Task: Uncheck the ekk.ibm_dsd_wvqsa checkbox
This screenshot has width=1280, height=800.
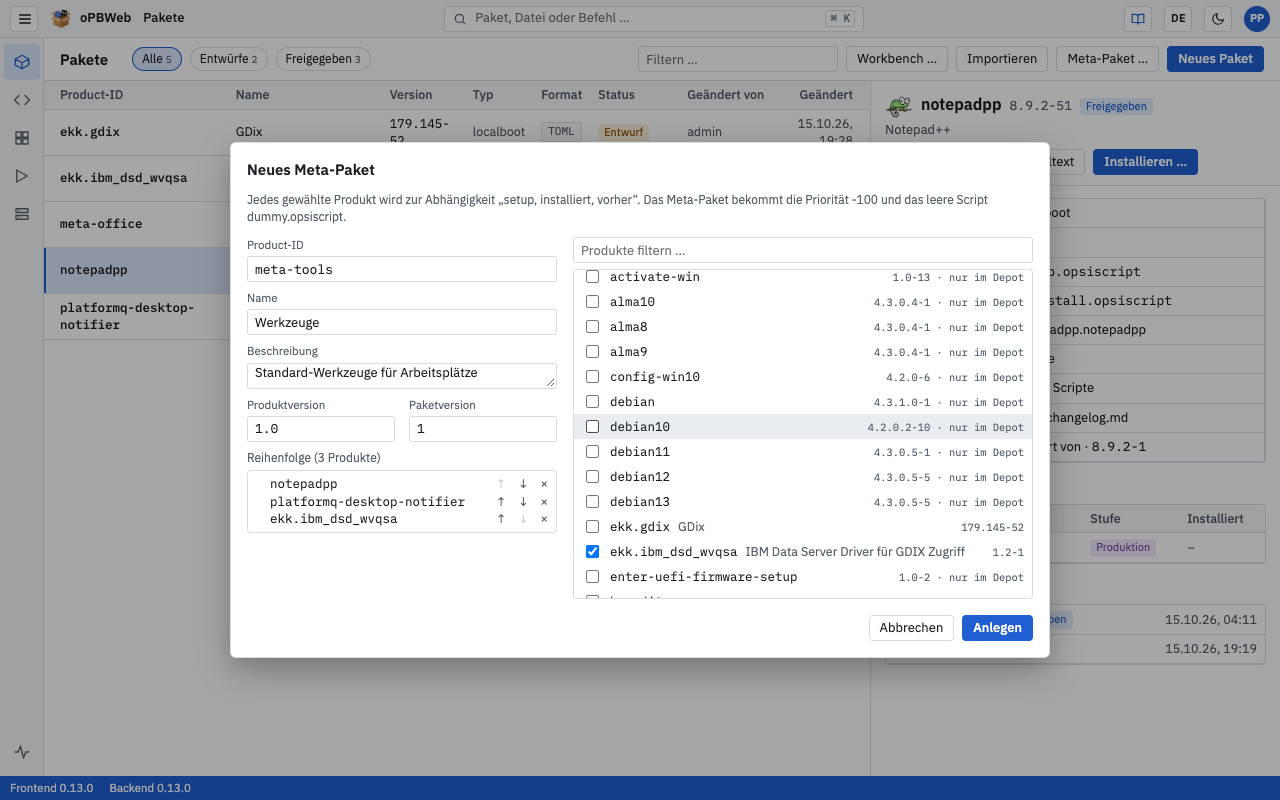Action: click(592, 552)
